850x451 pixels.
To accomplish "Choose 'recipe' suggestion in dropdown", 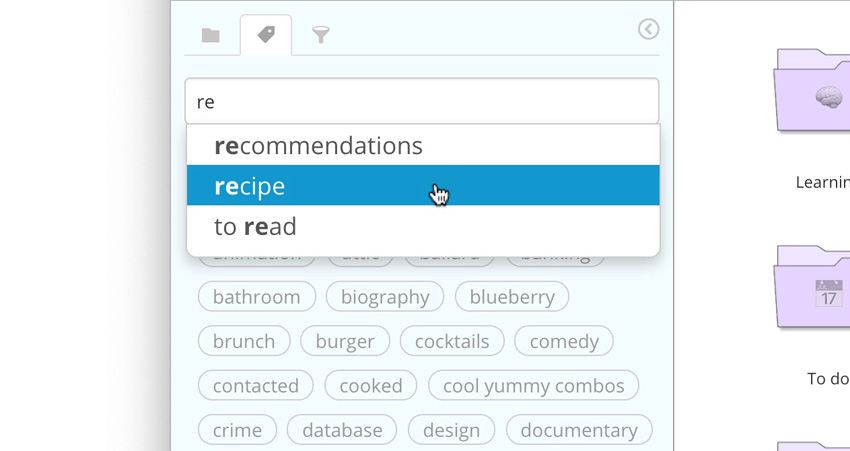I will (x=250, y=186).
